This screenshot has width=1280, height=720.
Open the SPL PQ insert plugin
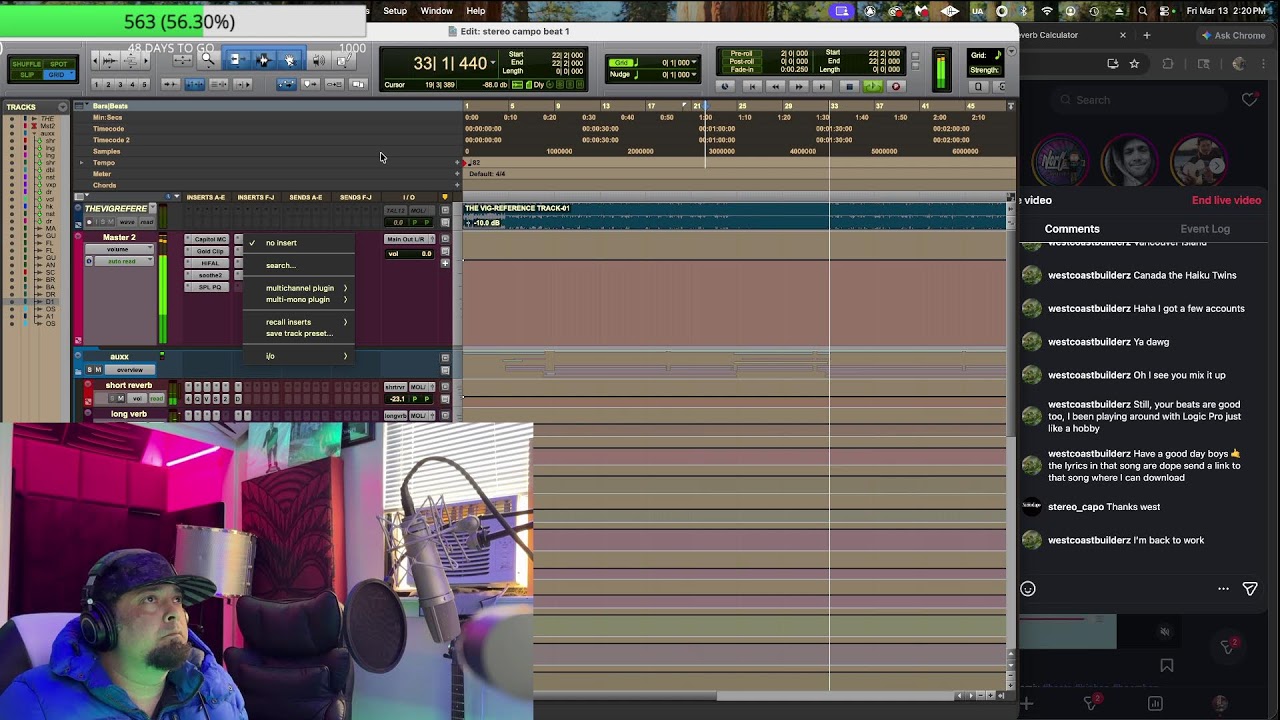point(210,287)
